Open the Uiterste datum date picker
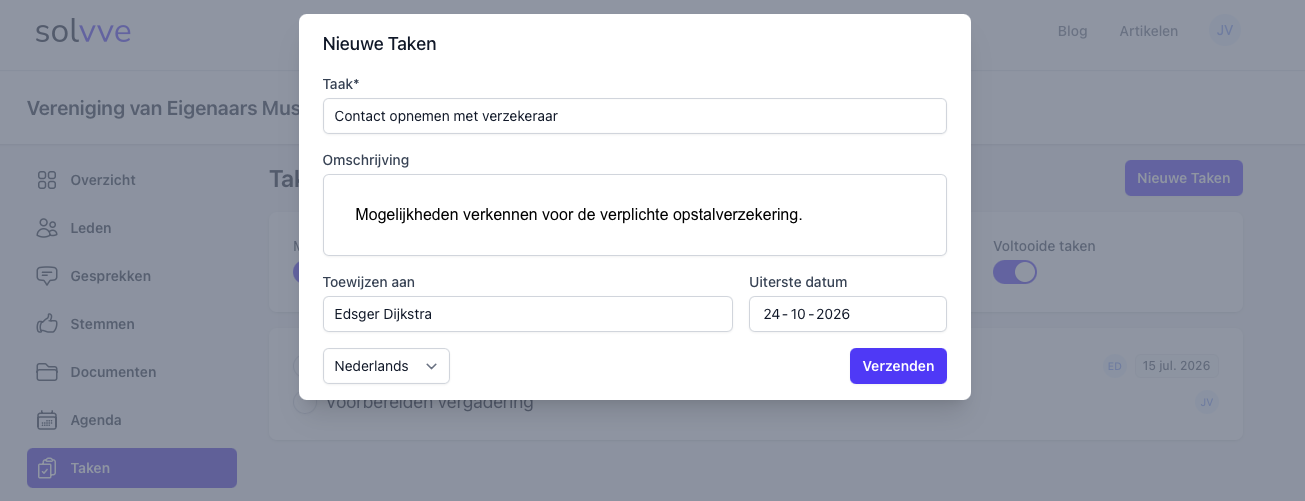Screen dimensions: 1305x501 pos(847,314)
